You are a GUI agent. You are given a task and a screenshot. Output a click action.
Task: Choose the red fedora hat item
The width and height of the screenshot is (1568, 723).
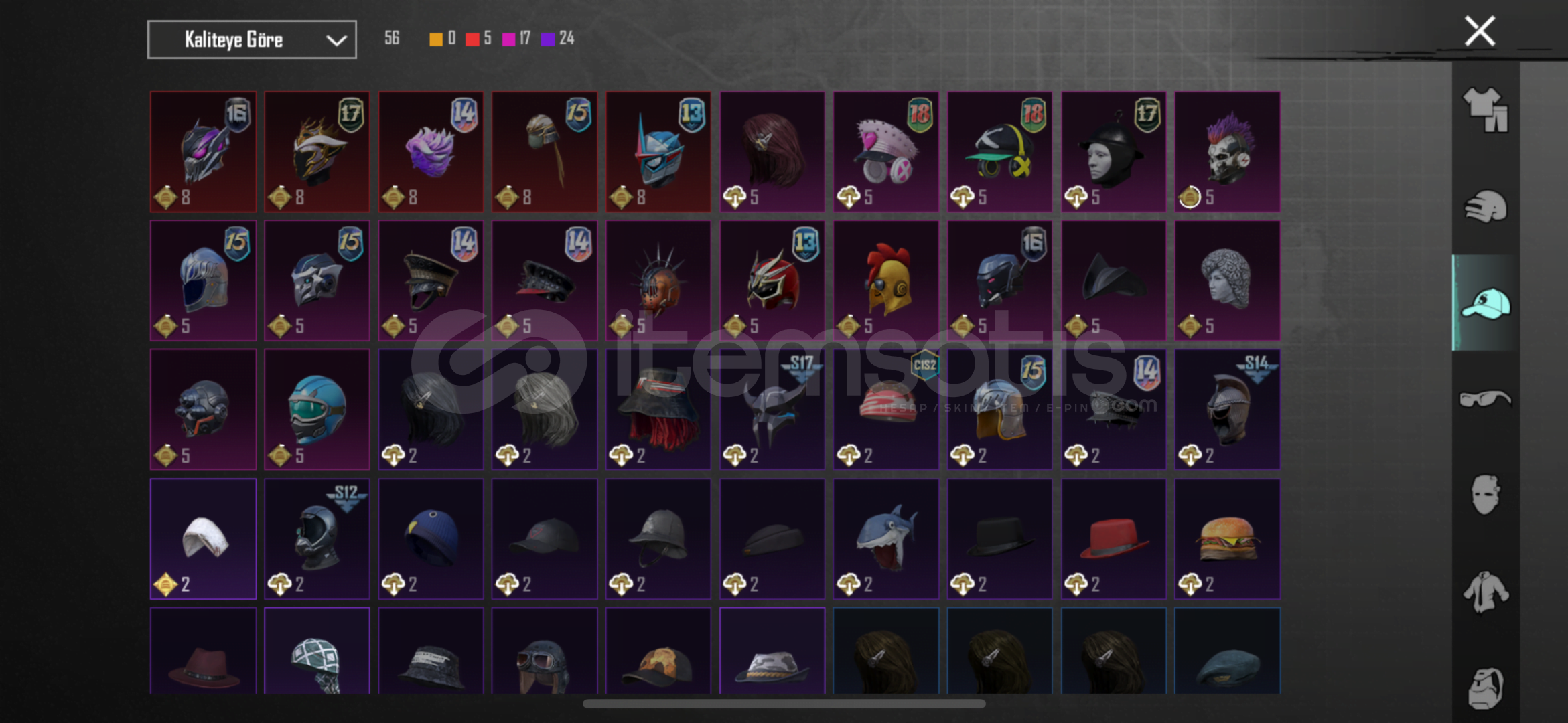[x=1113, y=538]
